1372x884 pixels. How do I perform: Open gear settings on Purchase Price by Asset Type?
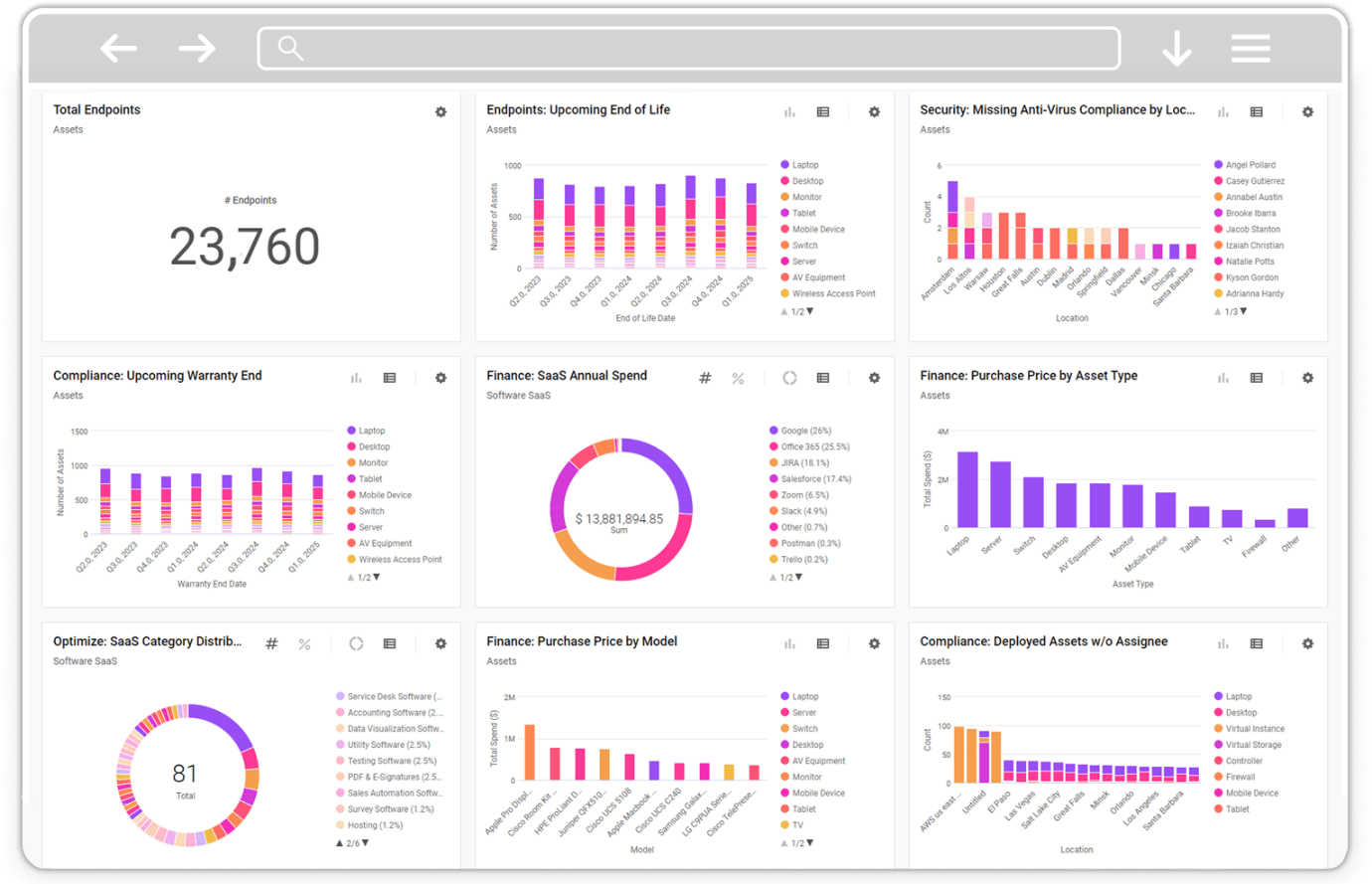(x=1307, y=378)
